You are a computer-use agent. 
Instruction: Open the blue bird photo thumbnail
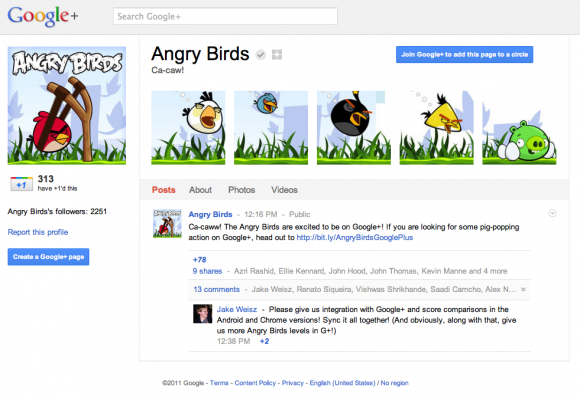tap(271, 127)
